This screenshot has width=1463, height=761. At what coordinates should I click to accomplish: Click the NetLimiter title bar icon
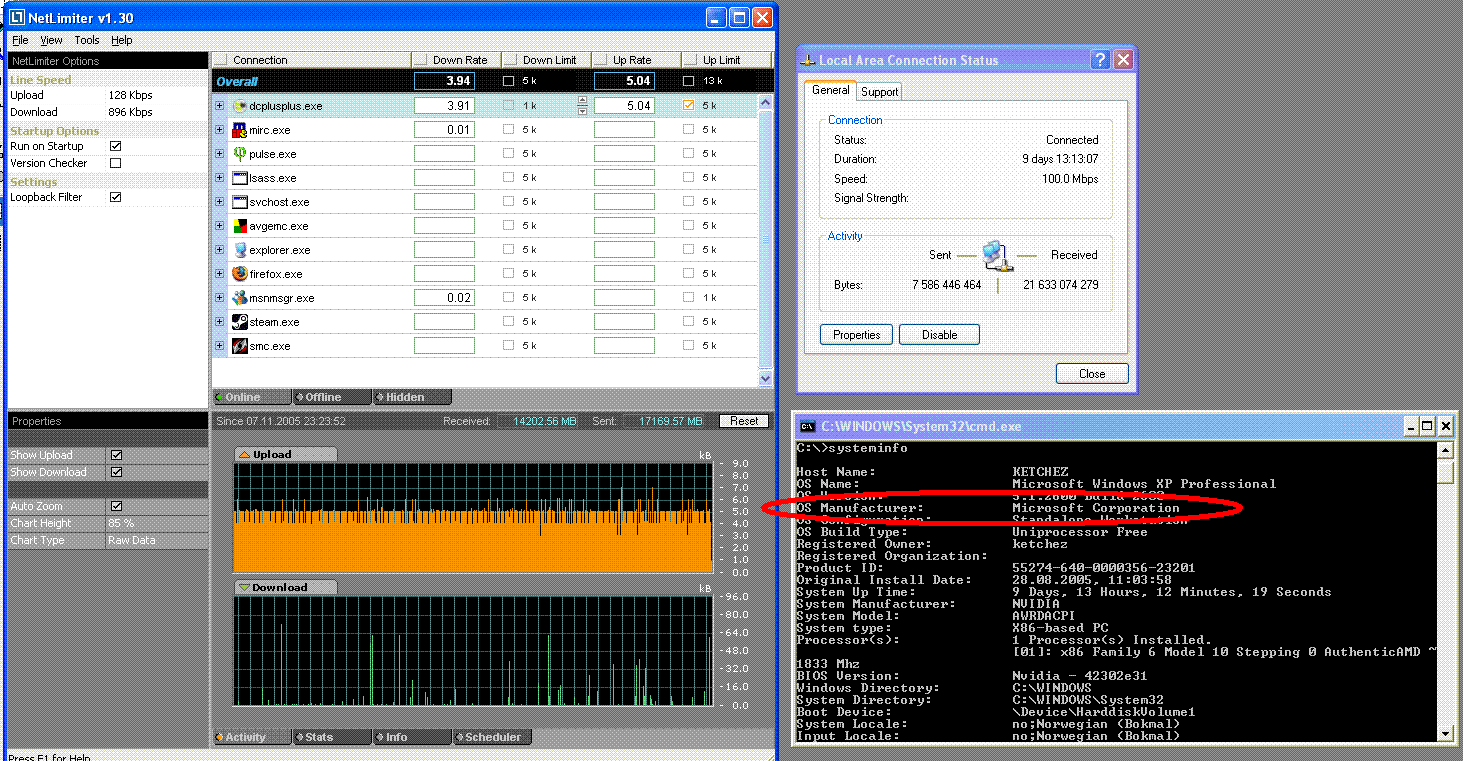pyautogui.click(x=17, y=18)
